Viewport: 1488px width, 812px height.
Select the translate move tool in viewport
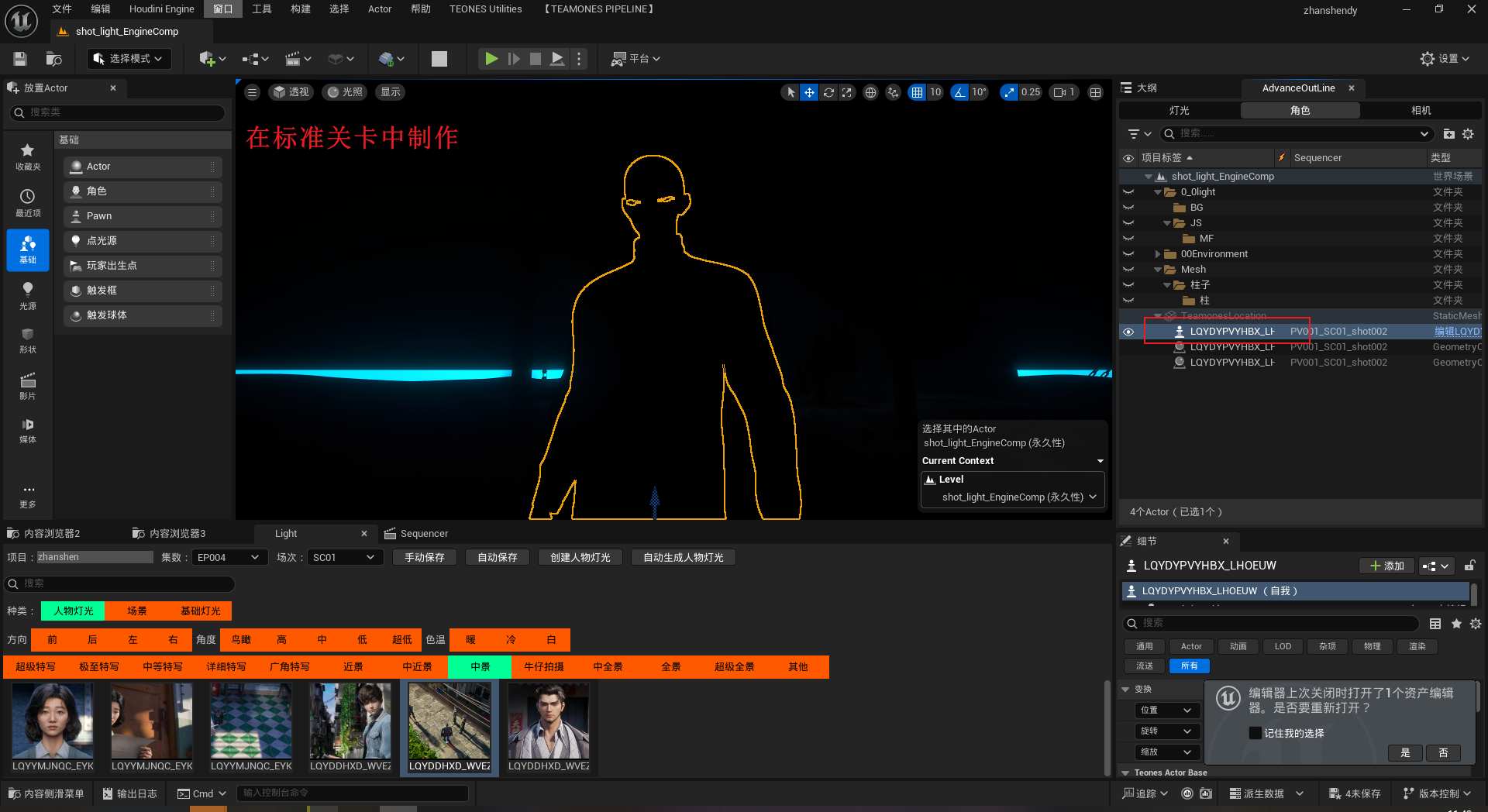tap(809, 92)
